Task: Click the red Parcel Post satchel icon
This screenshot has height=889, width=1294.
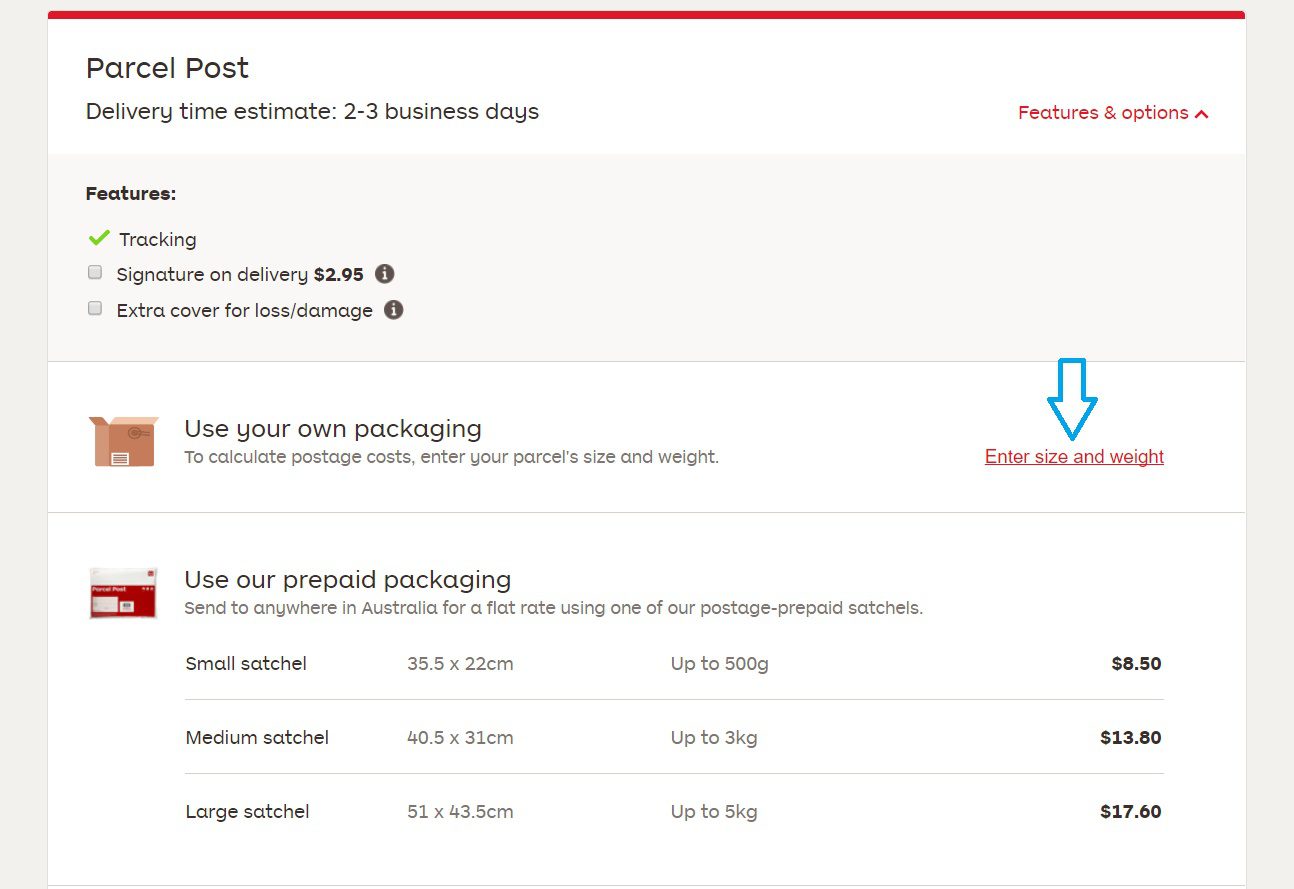Action: coord(122,592)
